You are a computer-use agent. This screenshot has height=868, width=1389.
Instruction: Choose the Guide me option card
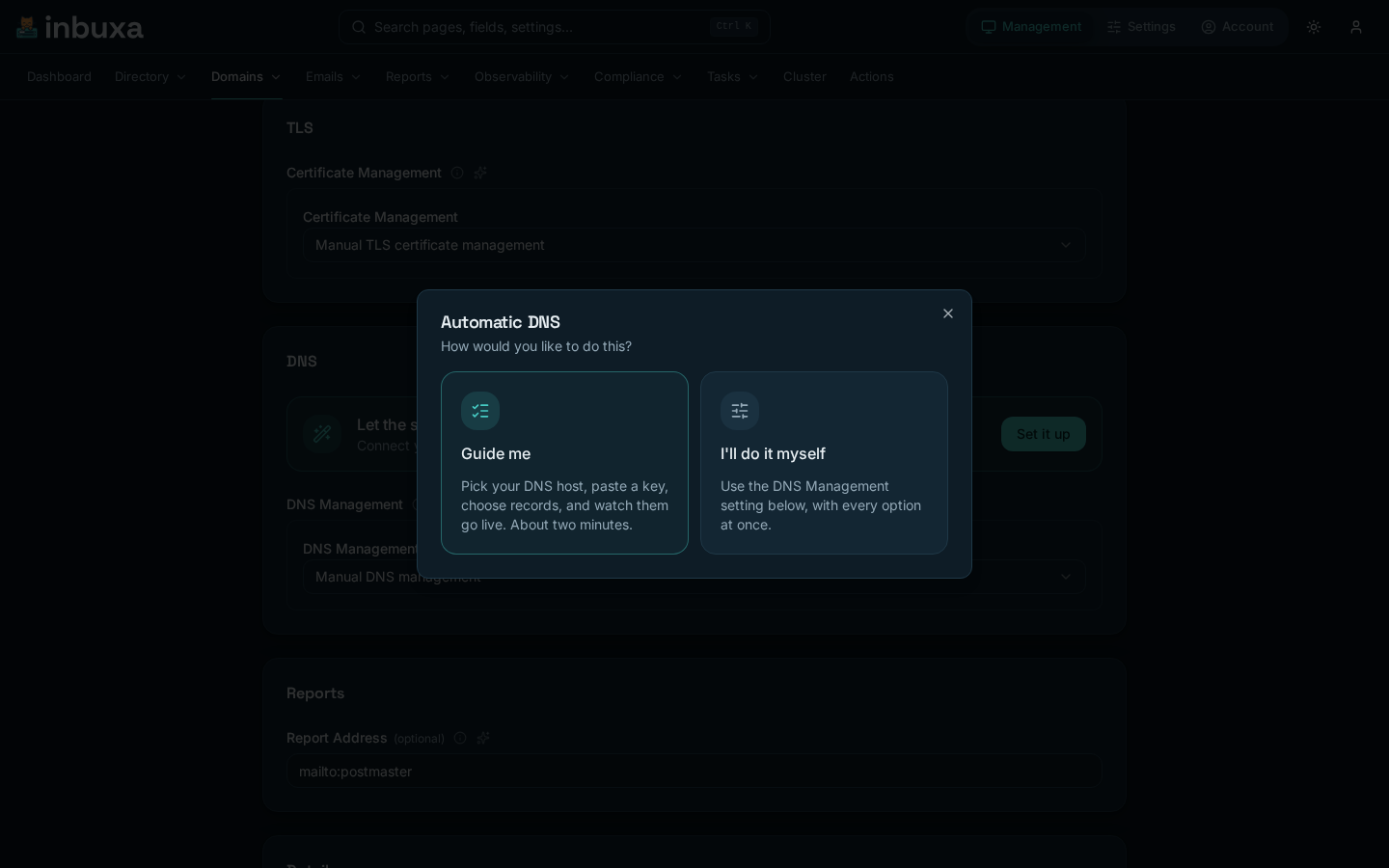[x=564, y=463]
